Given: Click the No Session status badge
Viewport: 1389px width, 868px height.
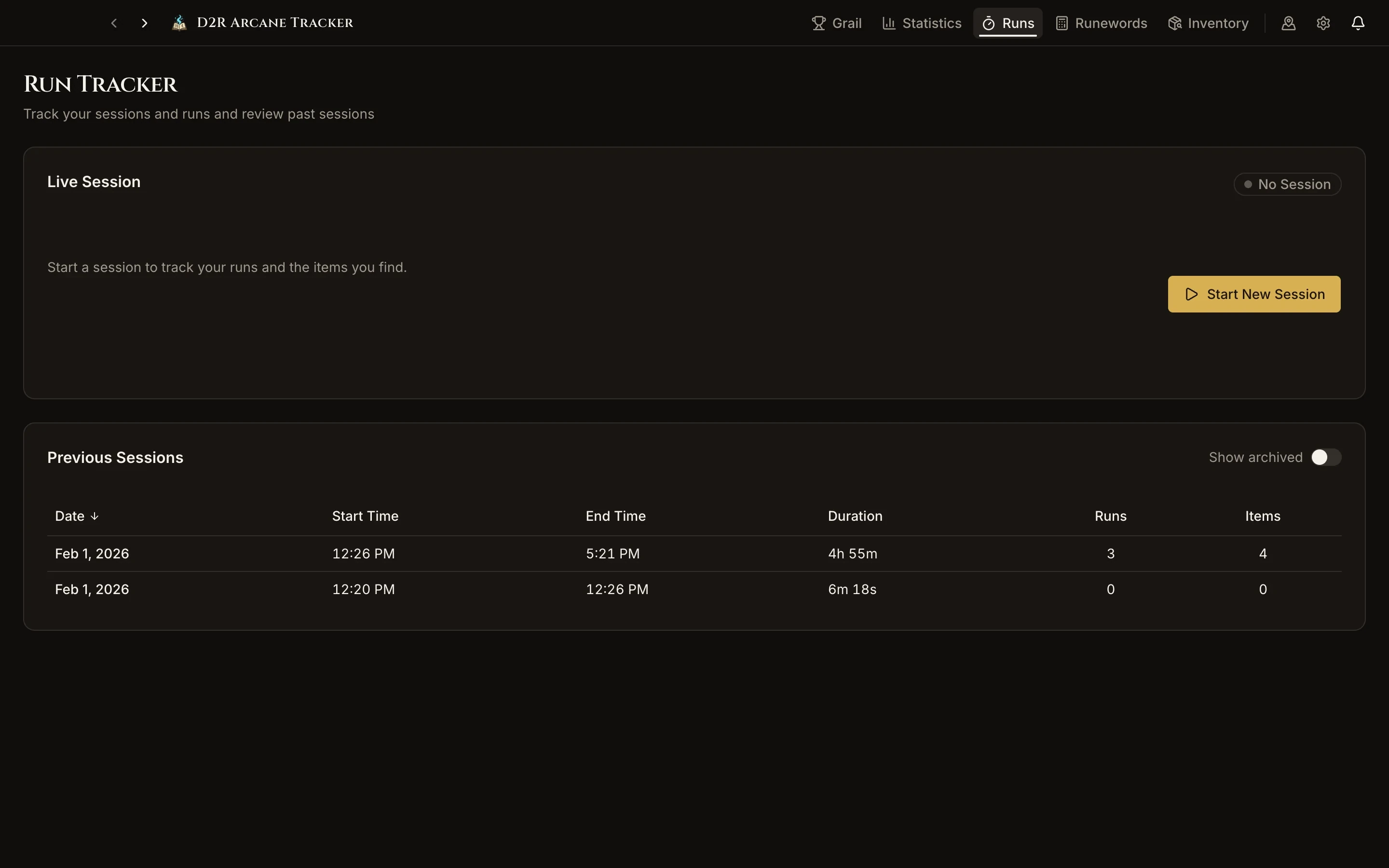Looking at the screenshot, I should point(1287,184).
